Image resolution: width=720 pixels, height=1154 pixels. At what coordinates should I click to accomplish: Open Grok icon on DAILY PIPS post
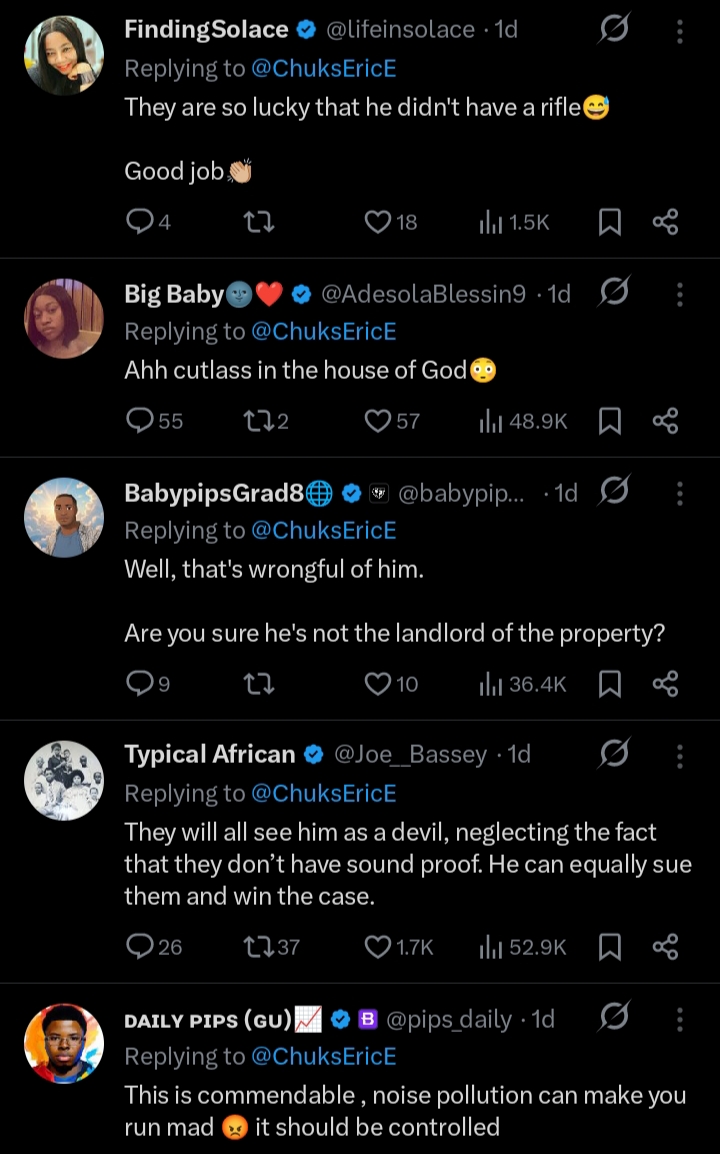[x=613, y=1019]
